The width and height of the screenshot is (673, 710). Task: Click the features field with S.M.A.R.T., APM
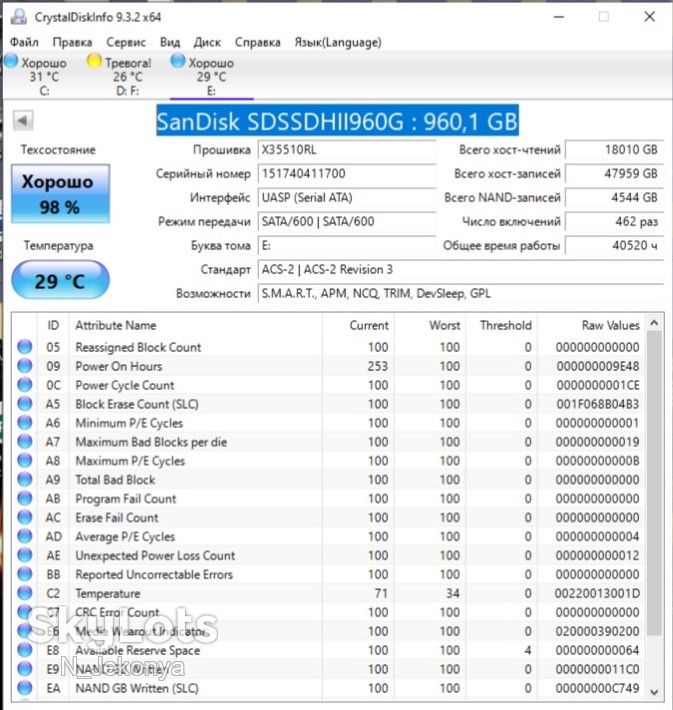click(461, 293)
